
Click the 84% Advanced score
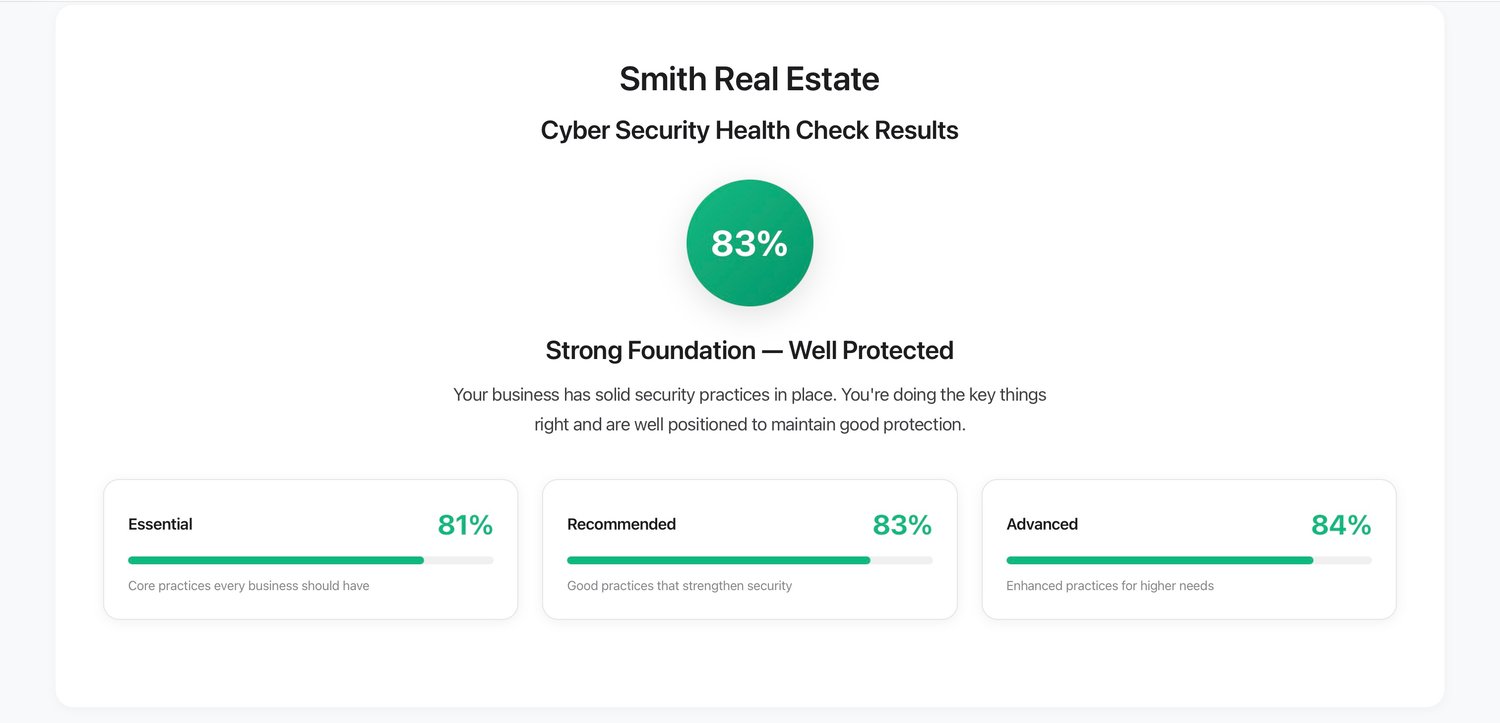tap(1341, 525)
